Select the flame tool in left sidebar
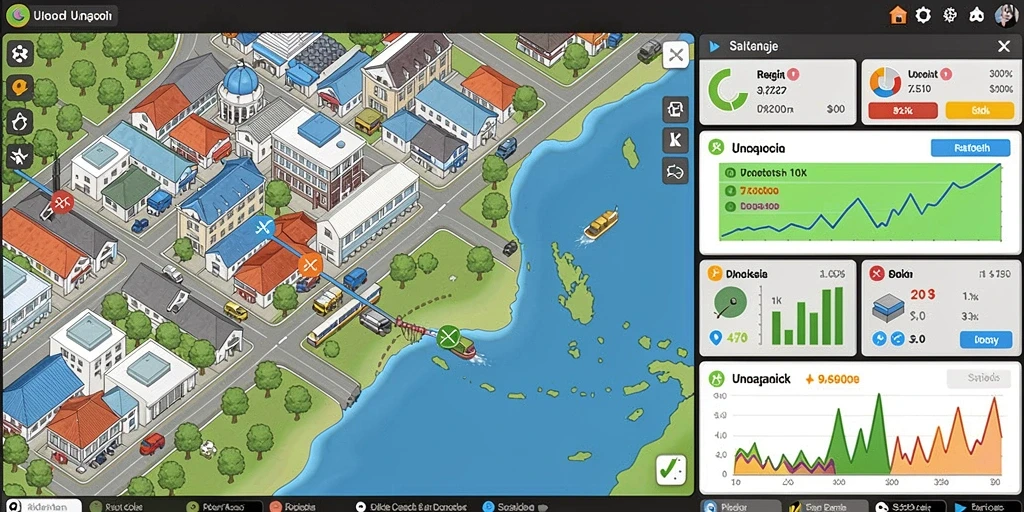This screenshot has height=512, width=1024. [20, 121]
